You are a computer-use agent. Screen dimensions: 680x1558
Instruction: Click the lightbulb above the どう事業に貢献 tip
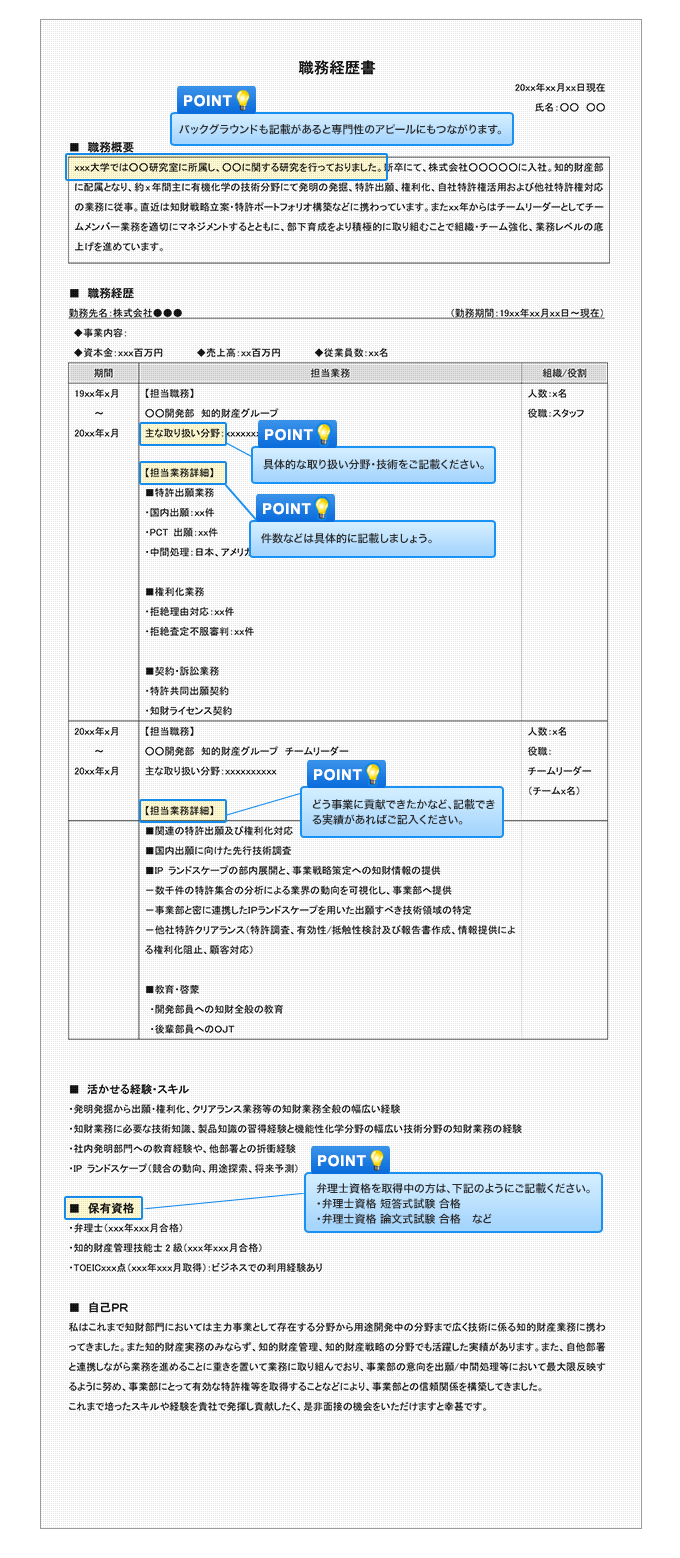pos(373,774)
